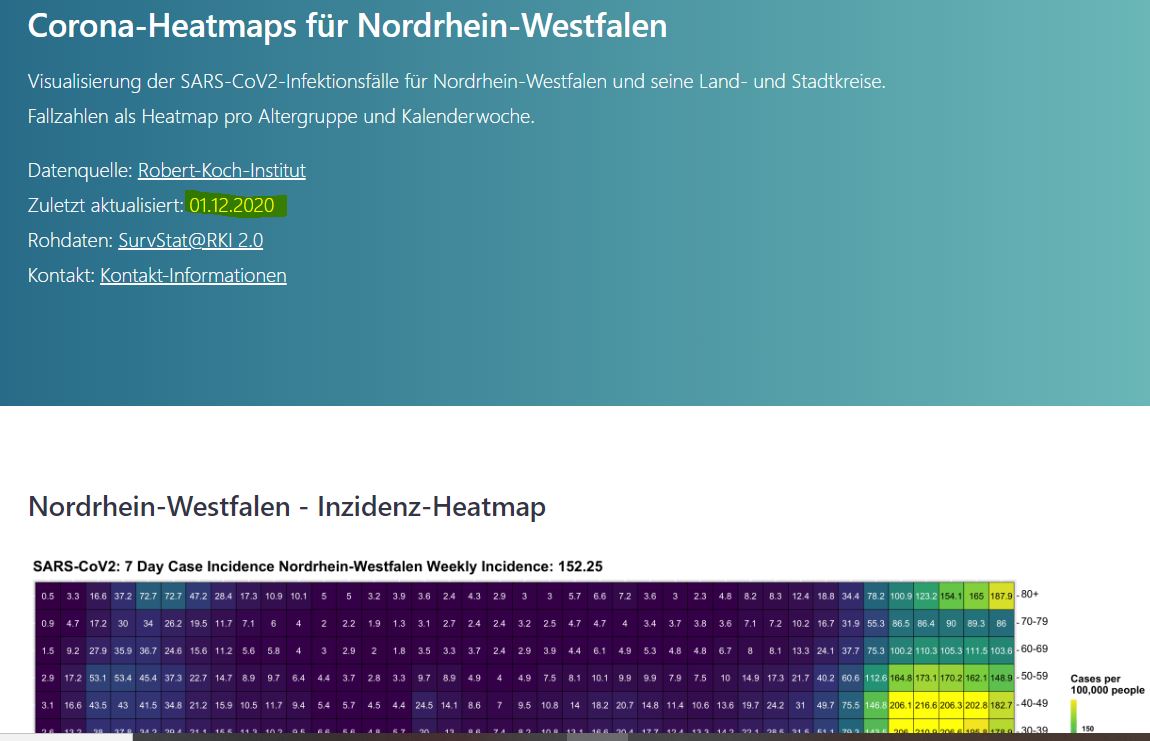Open the Robert-Koch-Institut data source link
The image size is (1150, 741).
coord(221,170)
